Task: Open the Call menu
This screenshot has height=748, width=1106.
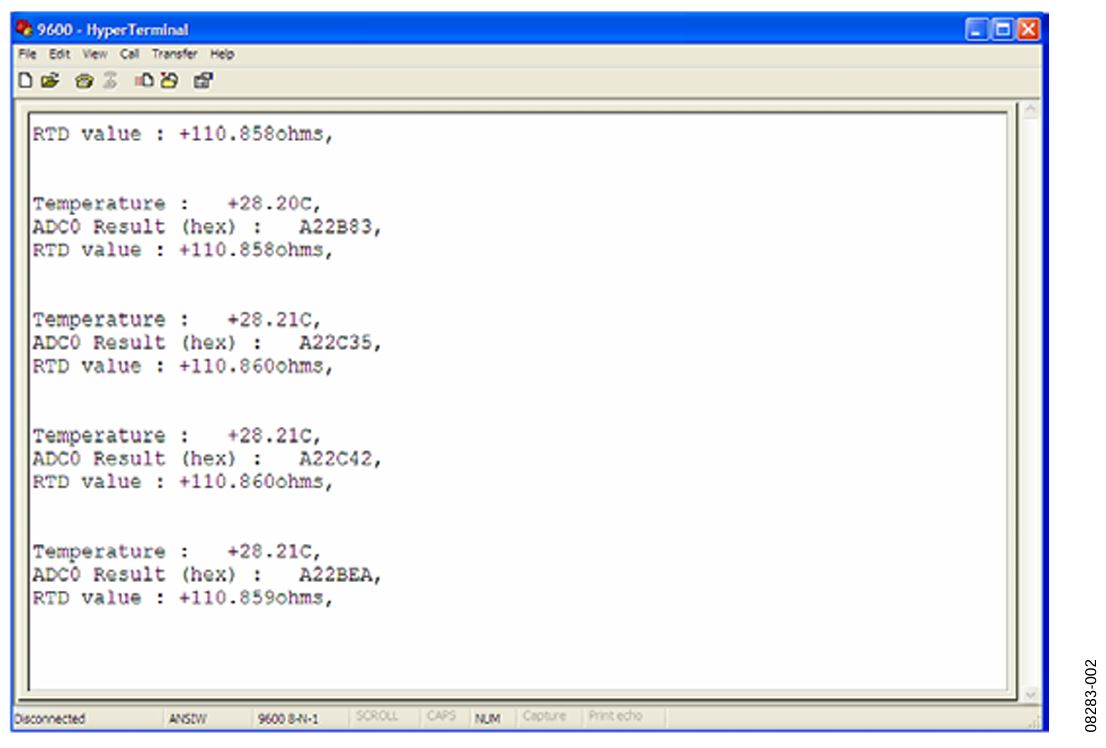Action: (x=130, y=54)
